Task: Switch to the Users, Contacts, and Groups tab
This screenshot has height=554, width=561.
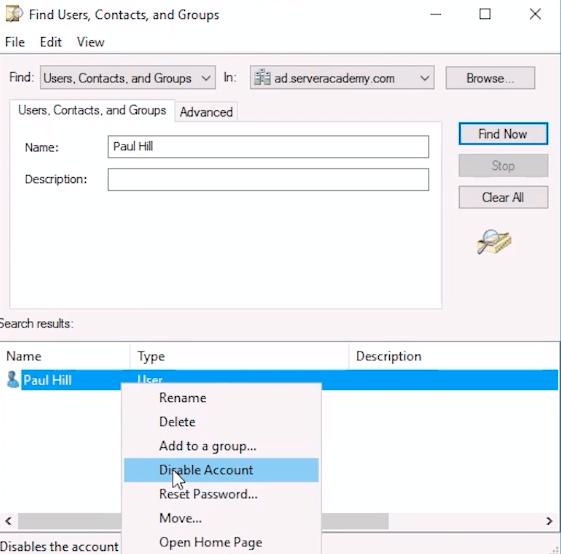Action: (92, 110)
